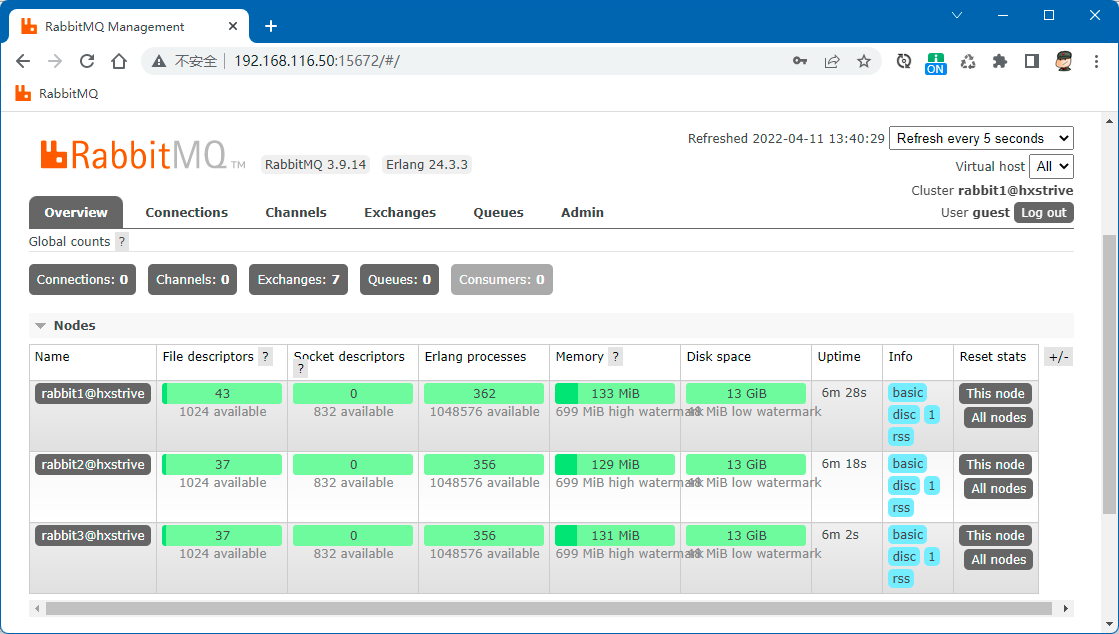Open Memory column help question mark

(x=615, y=356)
